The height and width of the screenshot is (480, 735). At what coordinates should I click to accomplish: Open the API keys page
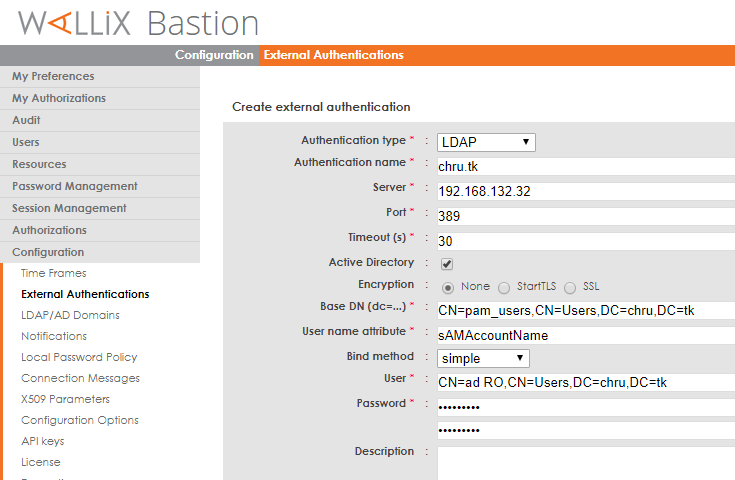point(43,441)
